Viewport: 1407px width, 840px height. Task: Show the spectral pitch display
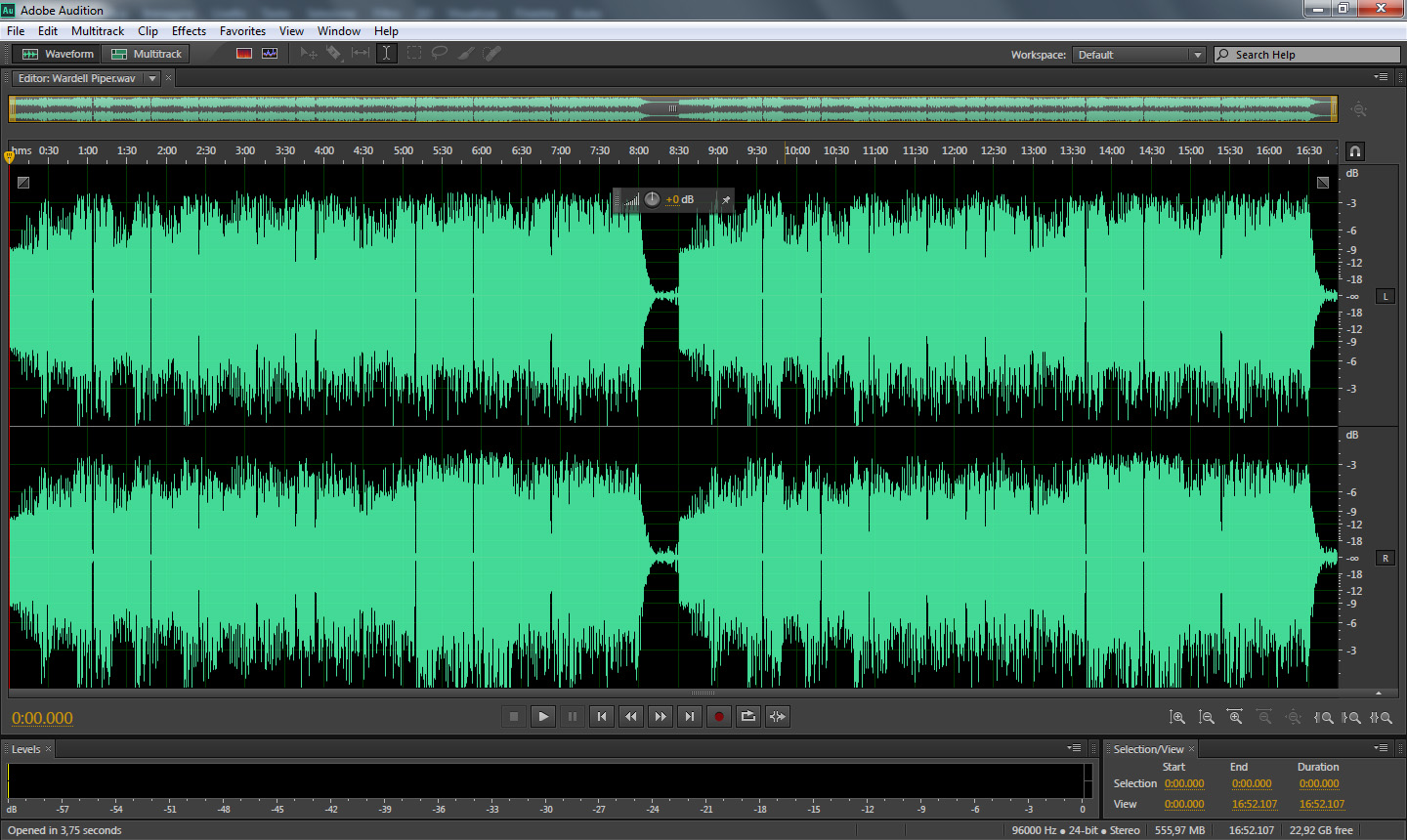coord(270,54)
